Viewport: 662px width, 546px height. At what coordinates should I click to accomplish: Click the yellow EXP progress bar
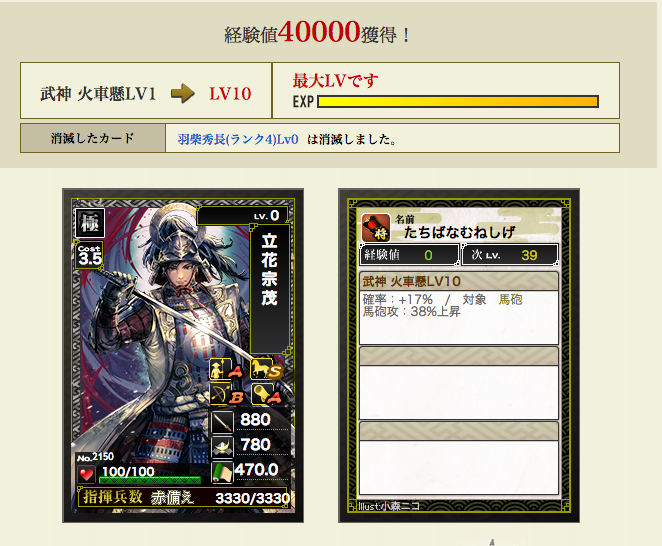click(x=458, y=101)
